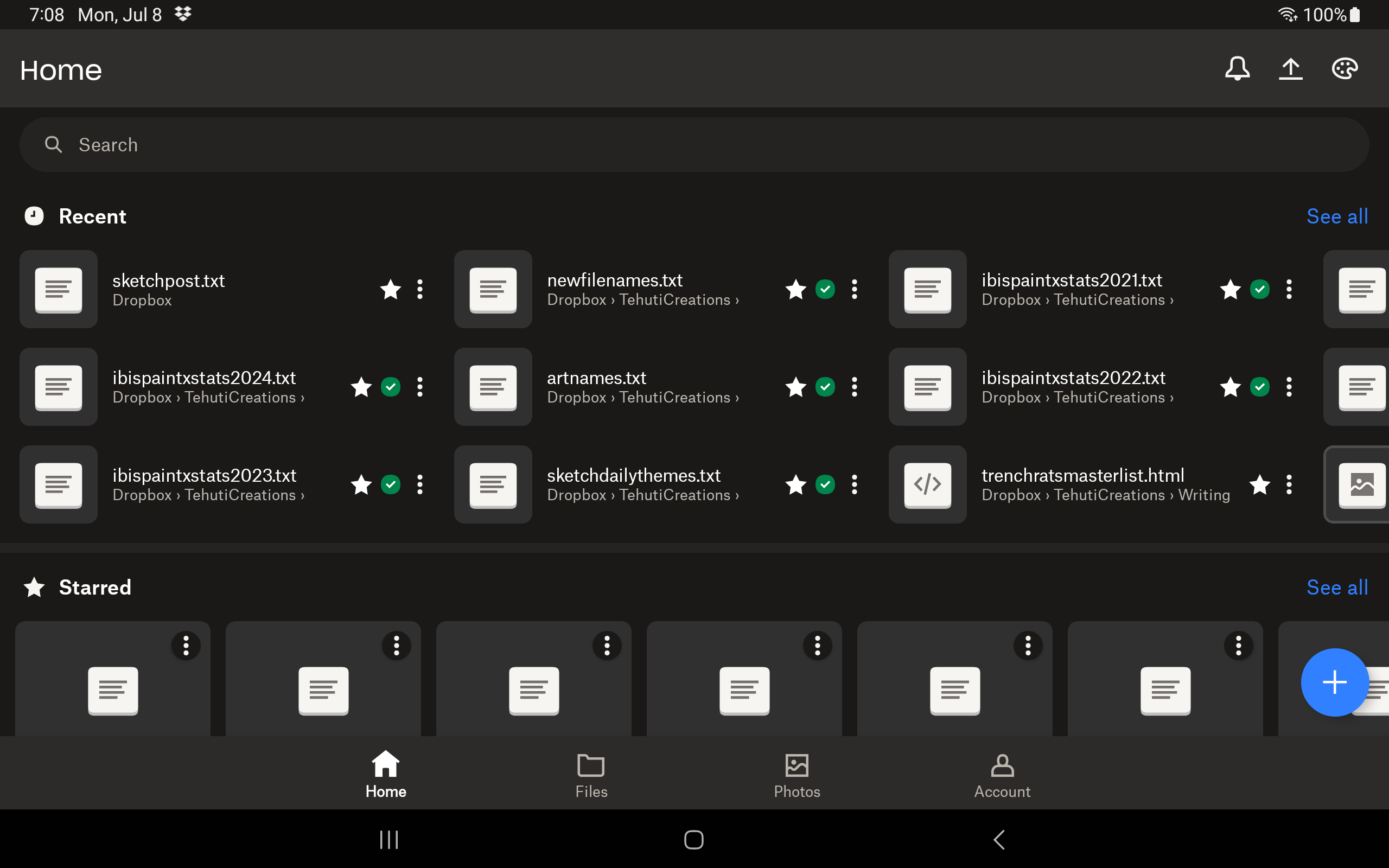
Task: Star sketchpost.txt
Action: pos(391,289)
